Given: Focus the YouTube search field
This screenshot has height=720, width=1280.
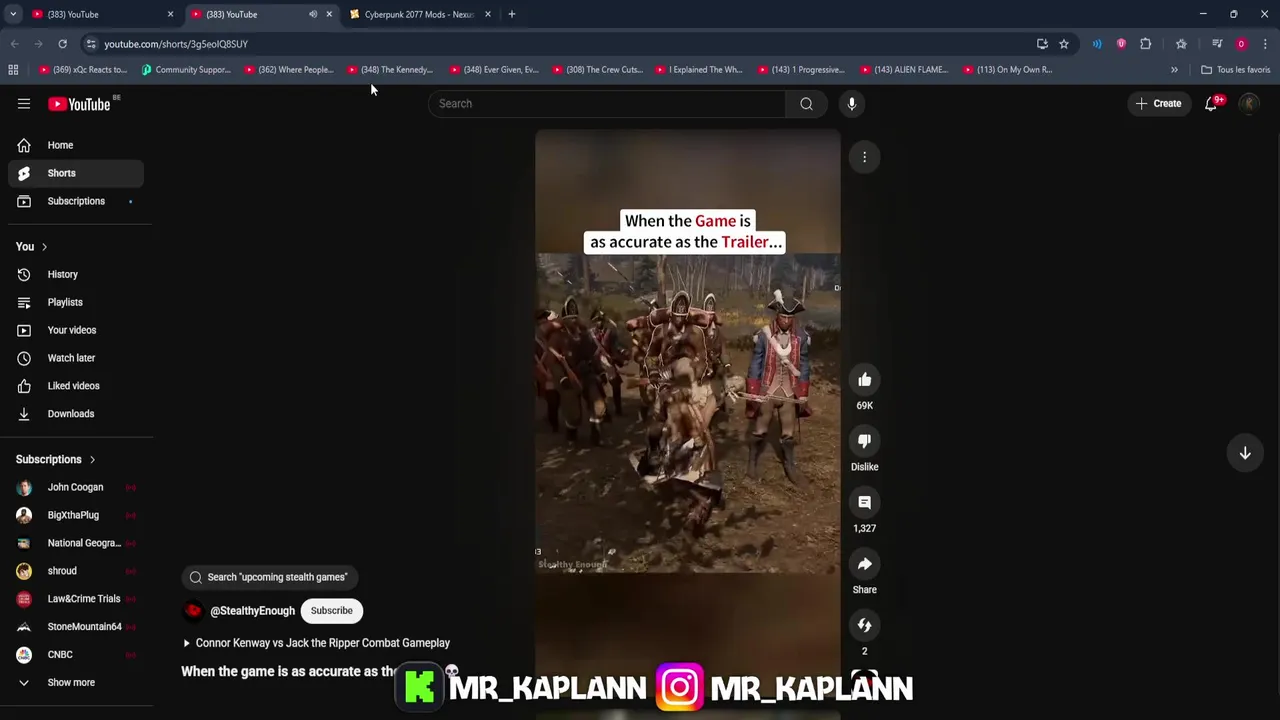Looking at the screenshot, I should [608, 104].
